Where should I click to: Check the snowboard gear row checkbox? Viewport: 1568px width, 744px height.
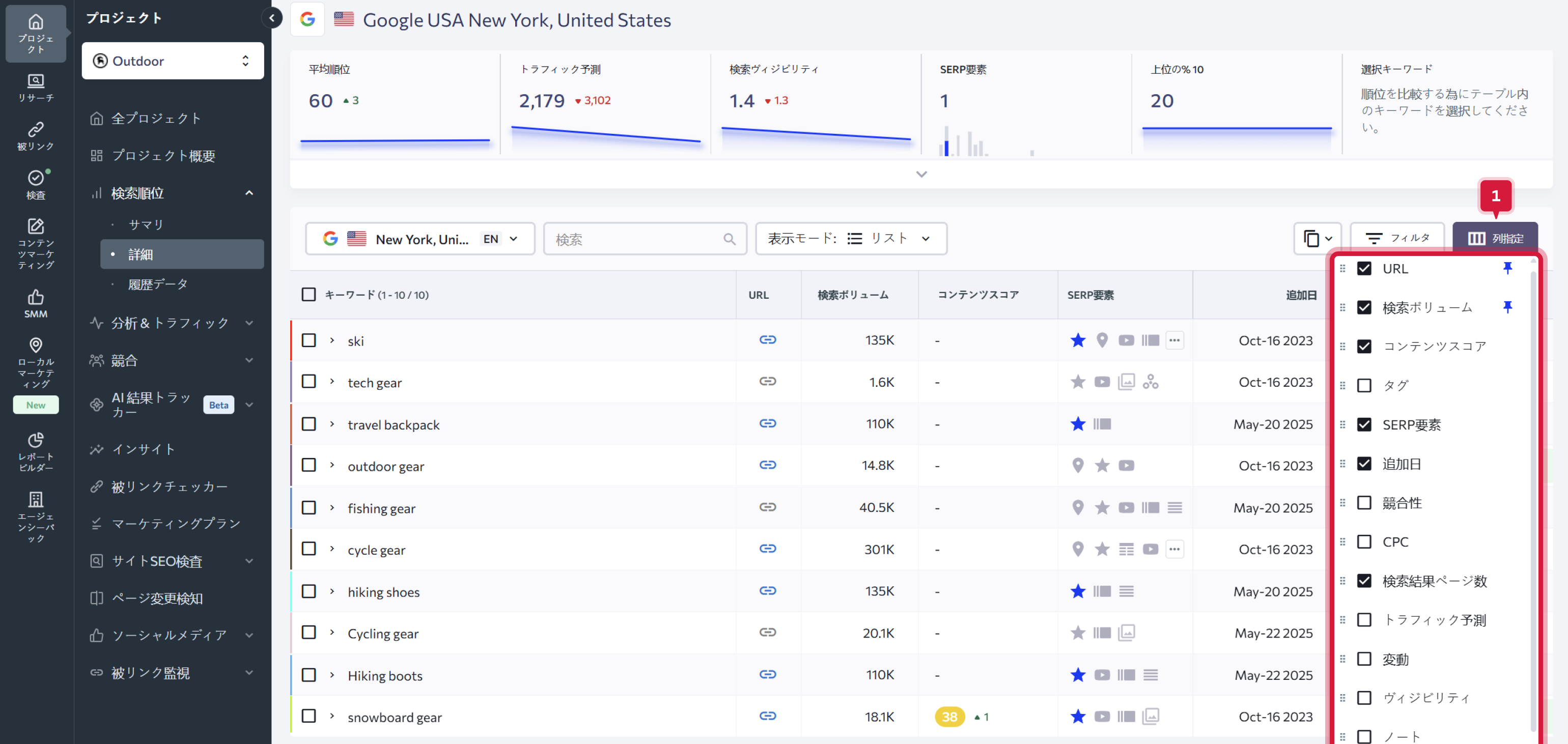click(309, 716)
